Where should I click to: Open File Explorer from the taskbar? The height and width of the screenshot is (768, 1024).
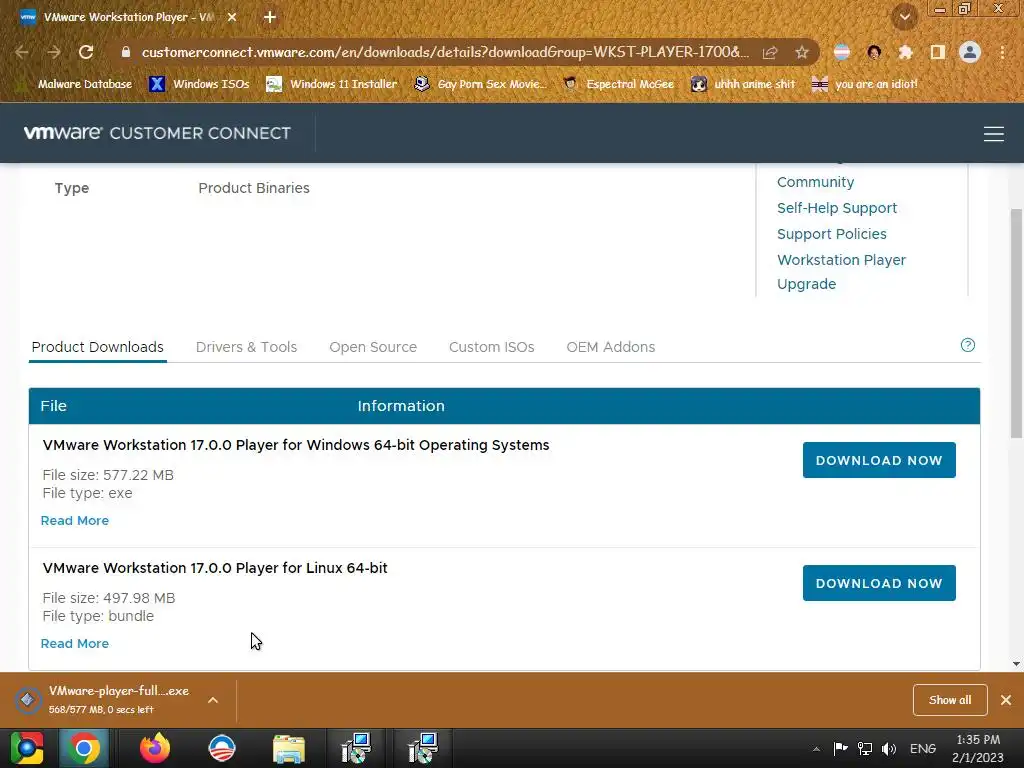coord(289,748)
